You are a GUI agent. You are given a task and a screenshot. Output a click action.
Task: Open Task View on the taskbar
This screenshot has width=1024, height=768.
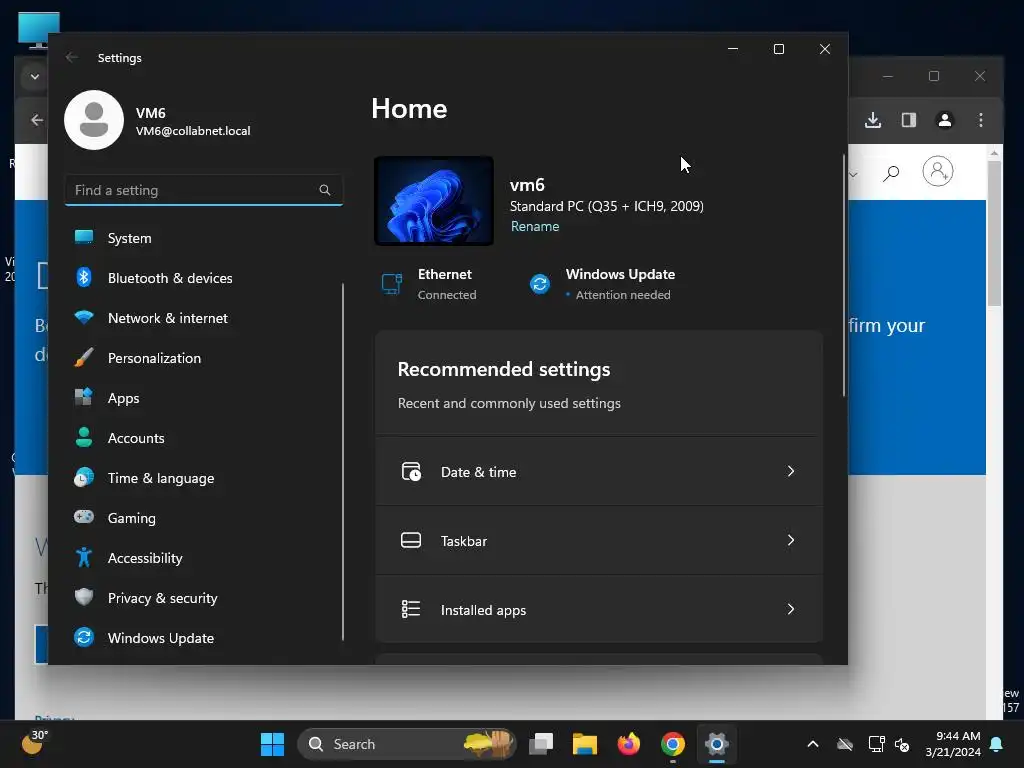click(541, 744)
